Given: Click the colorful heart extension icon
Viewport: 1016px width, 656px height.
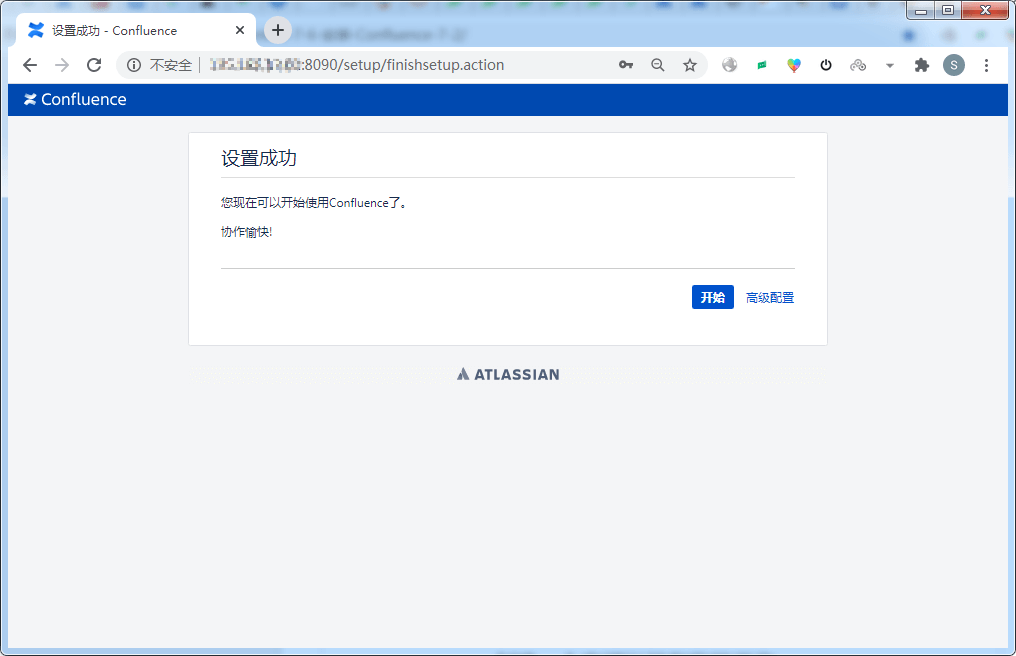Looking at the screenshot, I should coord(794,65).
